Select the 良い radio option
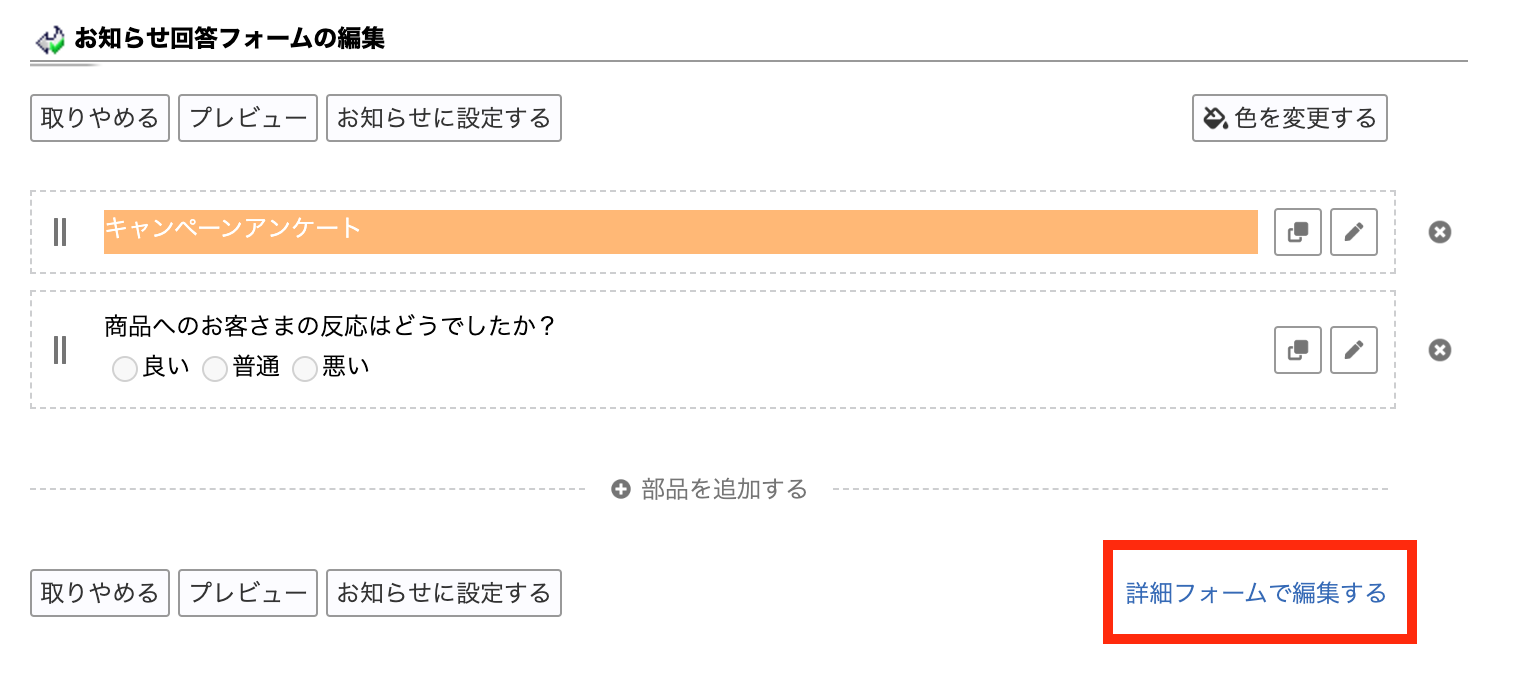Viewport: 1520px width, 678px height. coord(125,369)
